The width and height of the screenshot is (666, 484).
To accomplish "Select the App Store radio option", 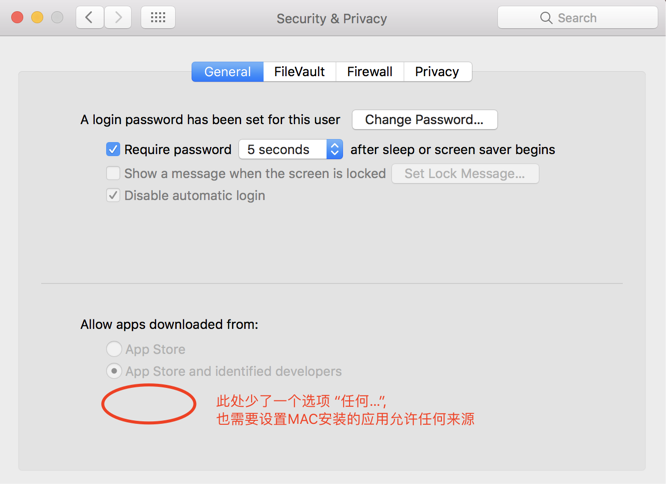I will (114, 349).
